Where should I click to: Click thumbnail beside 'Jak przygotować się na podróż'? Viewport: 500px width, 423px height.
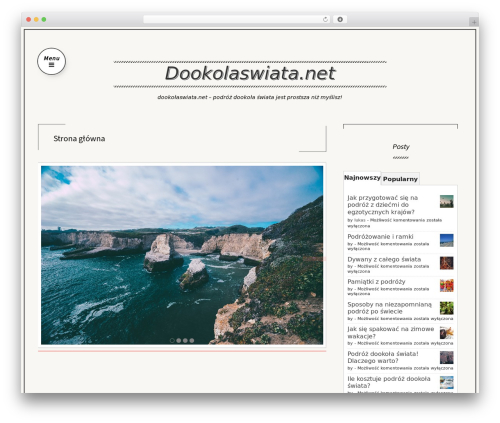(x=446, y=201)
